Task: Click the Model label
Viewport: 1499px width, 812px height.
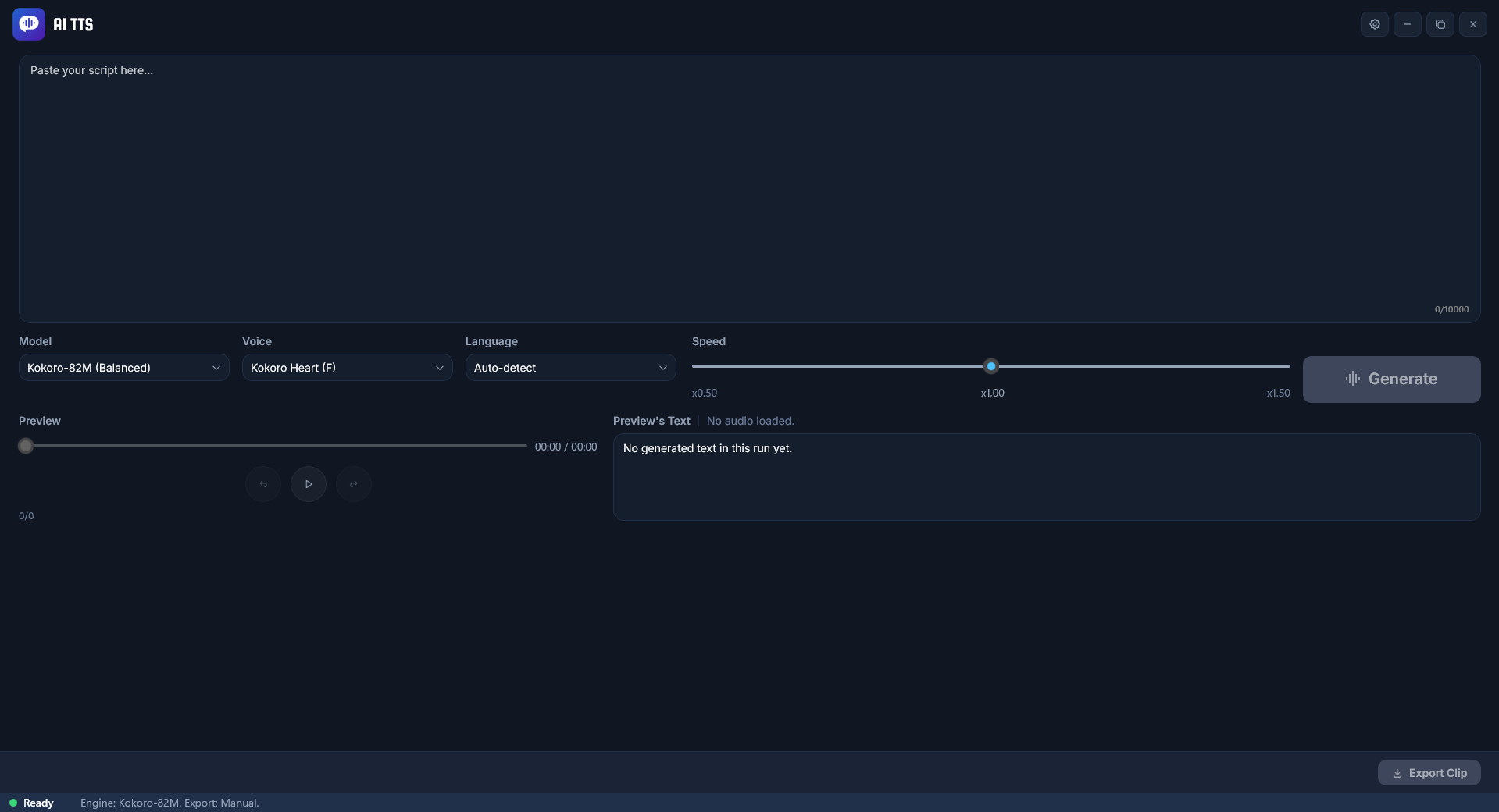Action: (x=35, y=341)
